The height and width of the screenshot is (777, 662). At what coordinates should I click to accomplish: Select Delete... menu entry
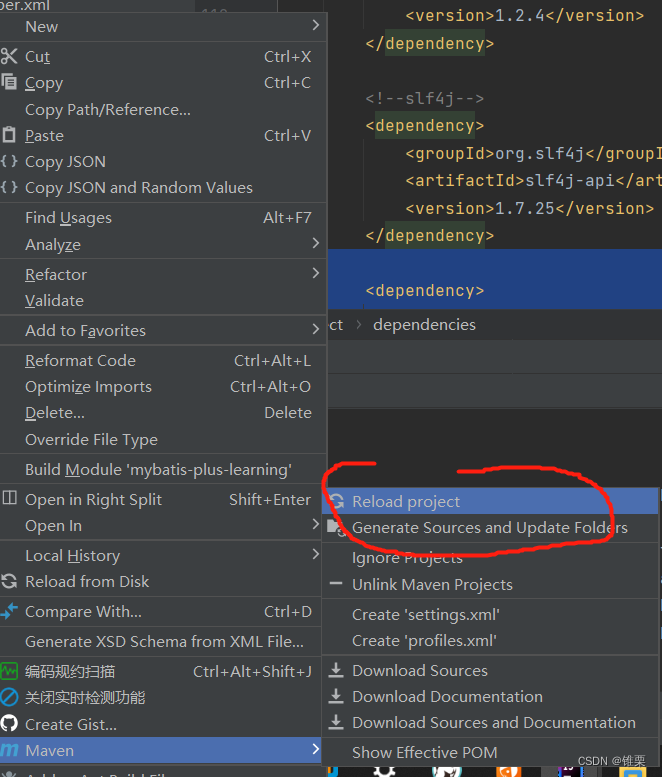click(164, 413)
